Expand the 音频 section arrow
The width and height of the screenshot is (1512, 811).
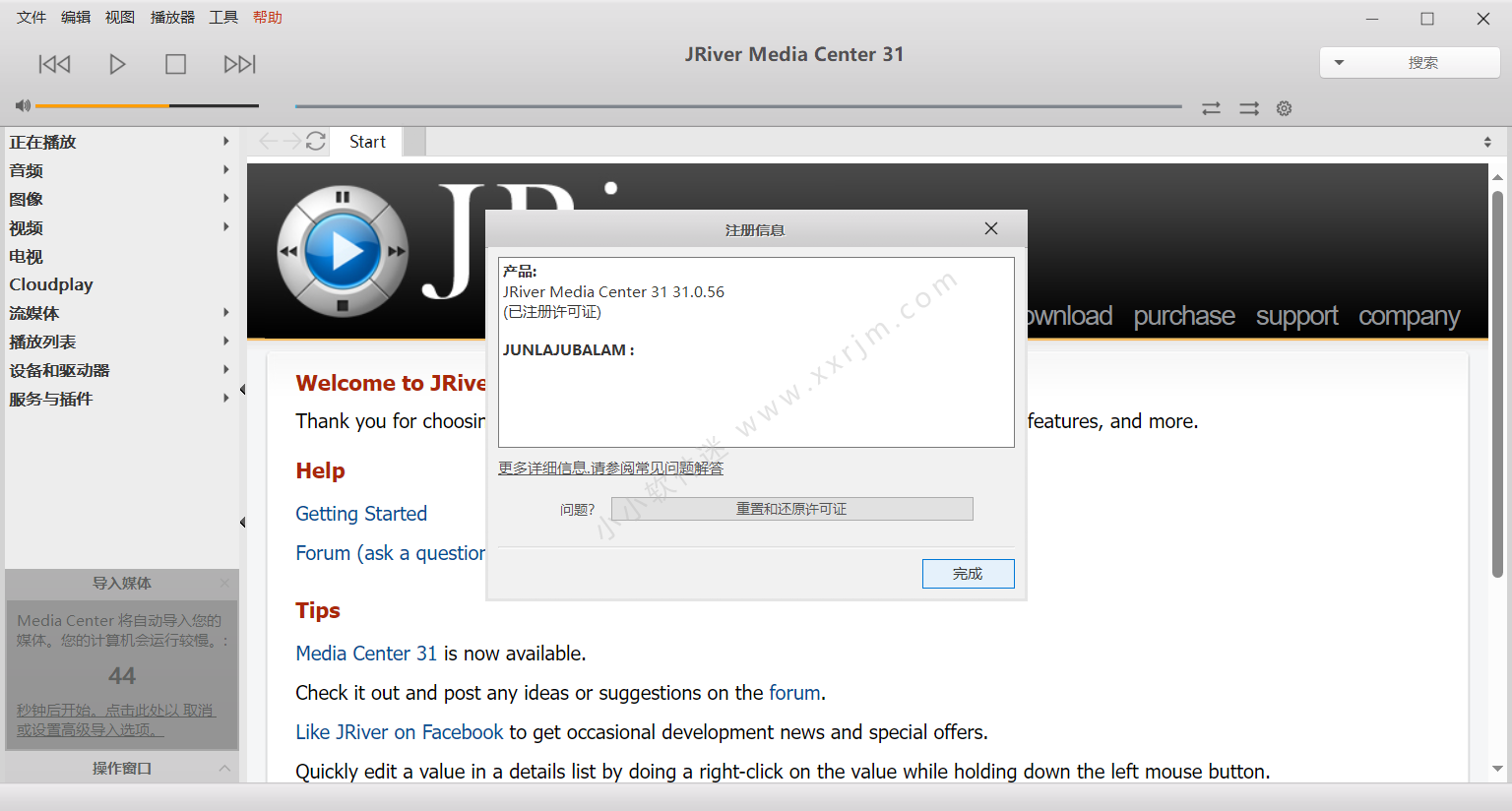[226, 170]
